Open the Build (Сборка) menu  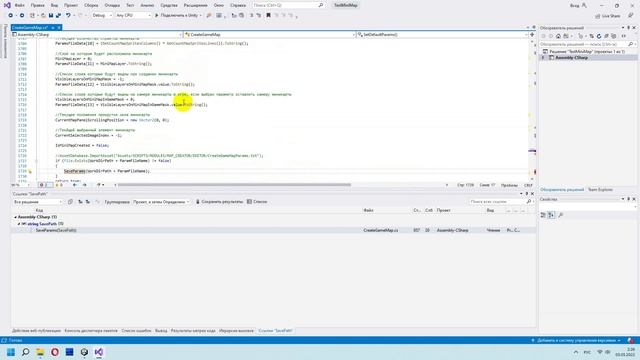click(91, 5)
